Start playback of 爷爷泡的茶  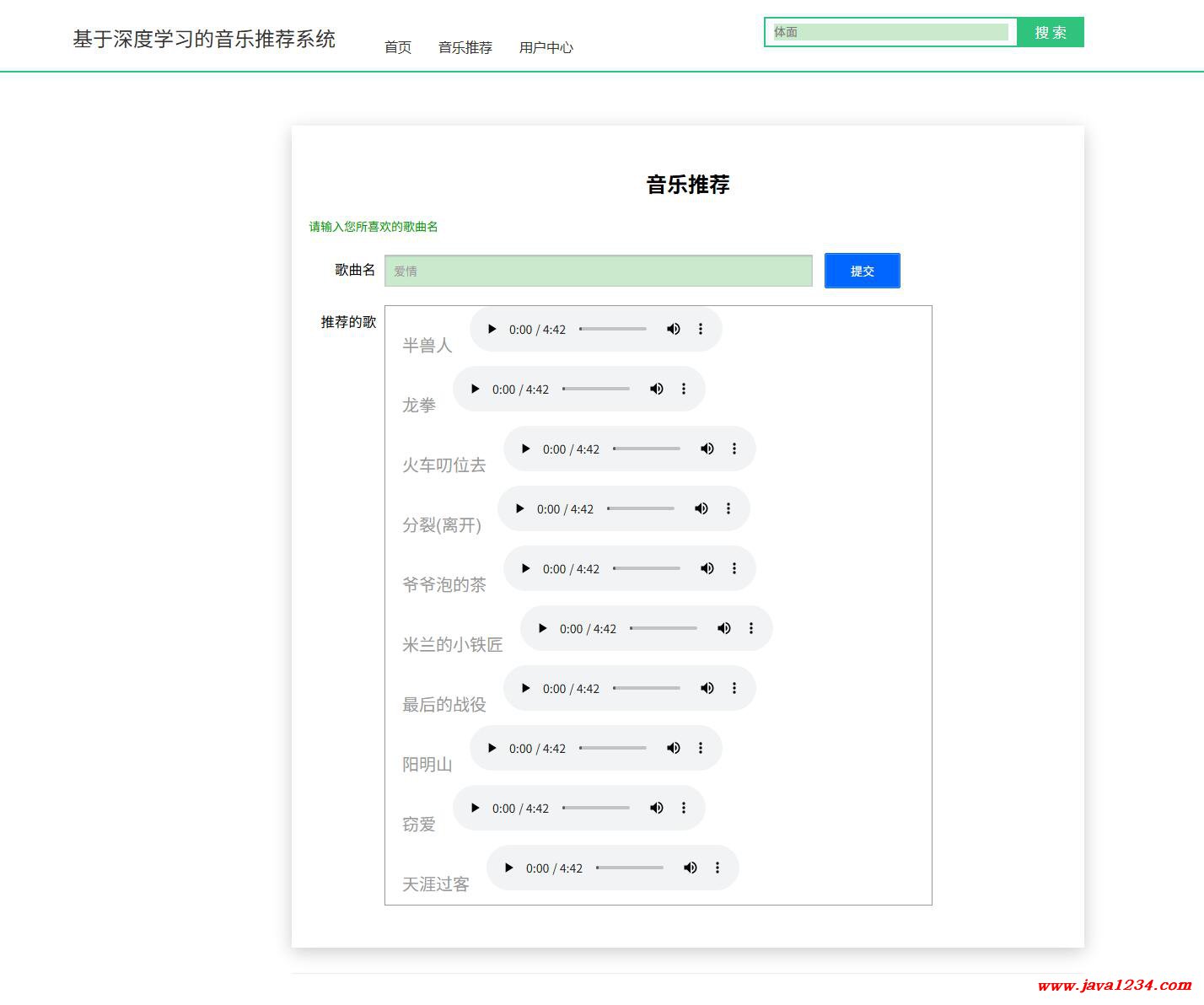[526, 568]
